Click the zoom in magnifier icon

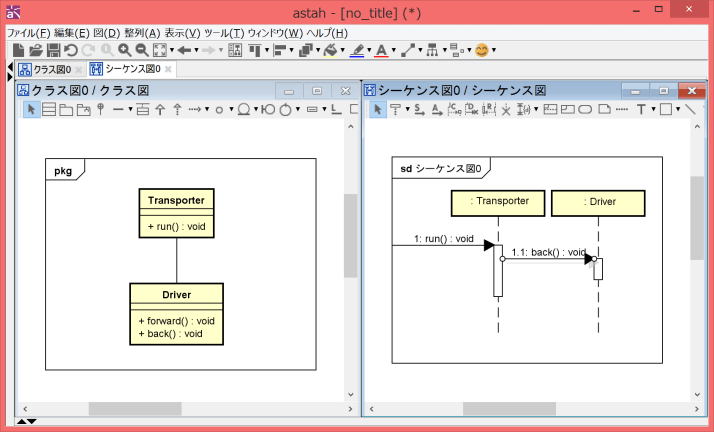(124, 49)
